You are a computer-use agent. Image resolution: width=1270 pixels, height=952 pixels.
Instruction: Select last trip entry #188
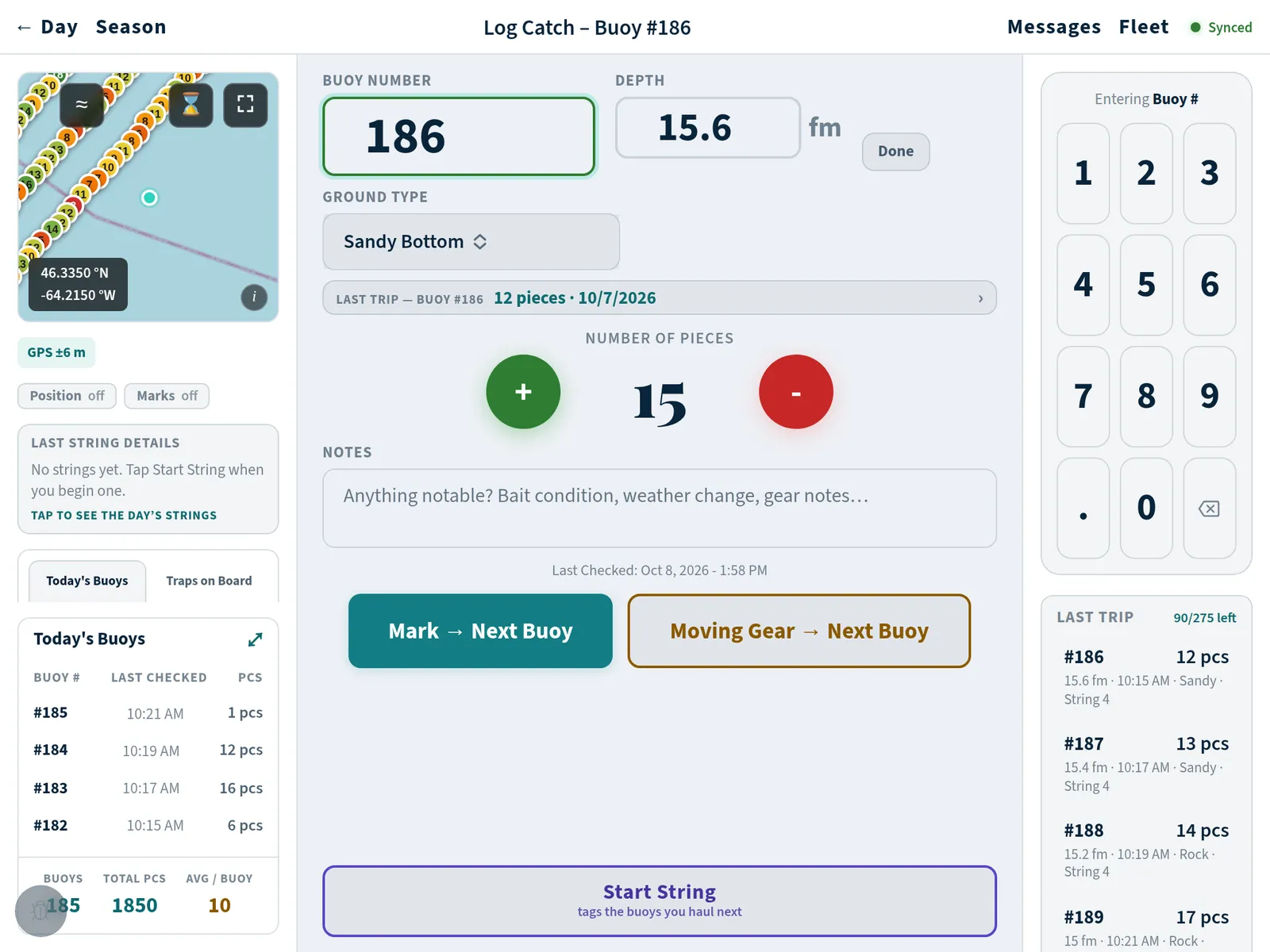(x=1146, y=850)
